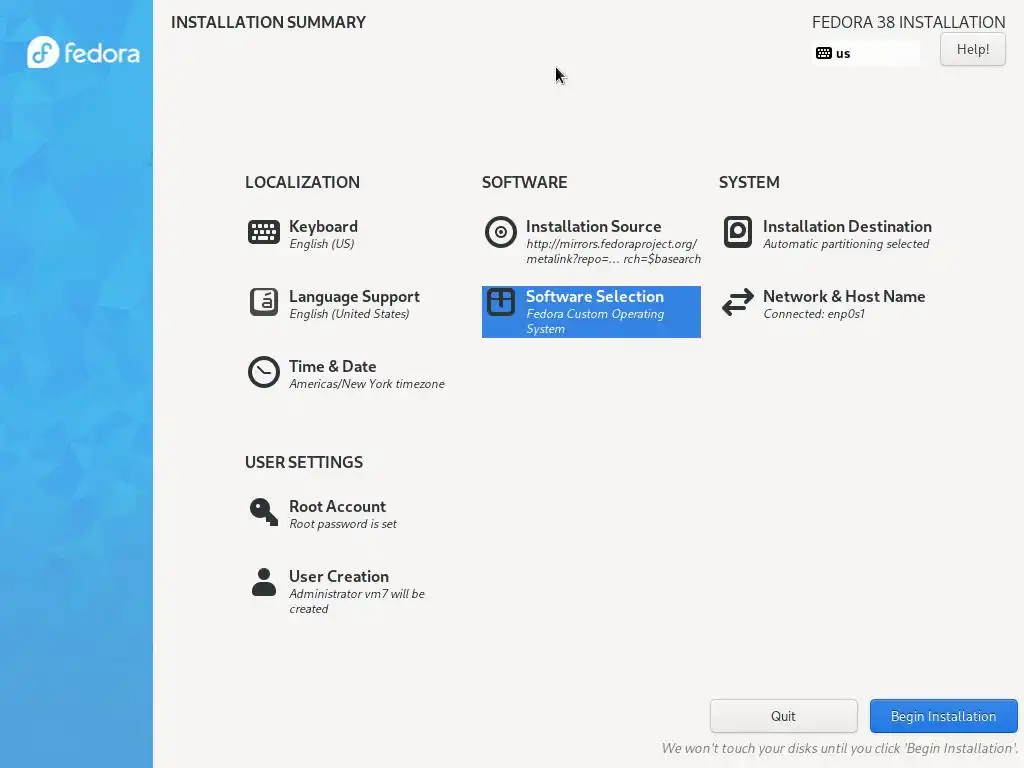
Task: Open the Keyboard layout icon
Action: point(264,232)
